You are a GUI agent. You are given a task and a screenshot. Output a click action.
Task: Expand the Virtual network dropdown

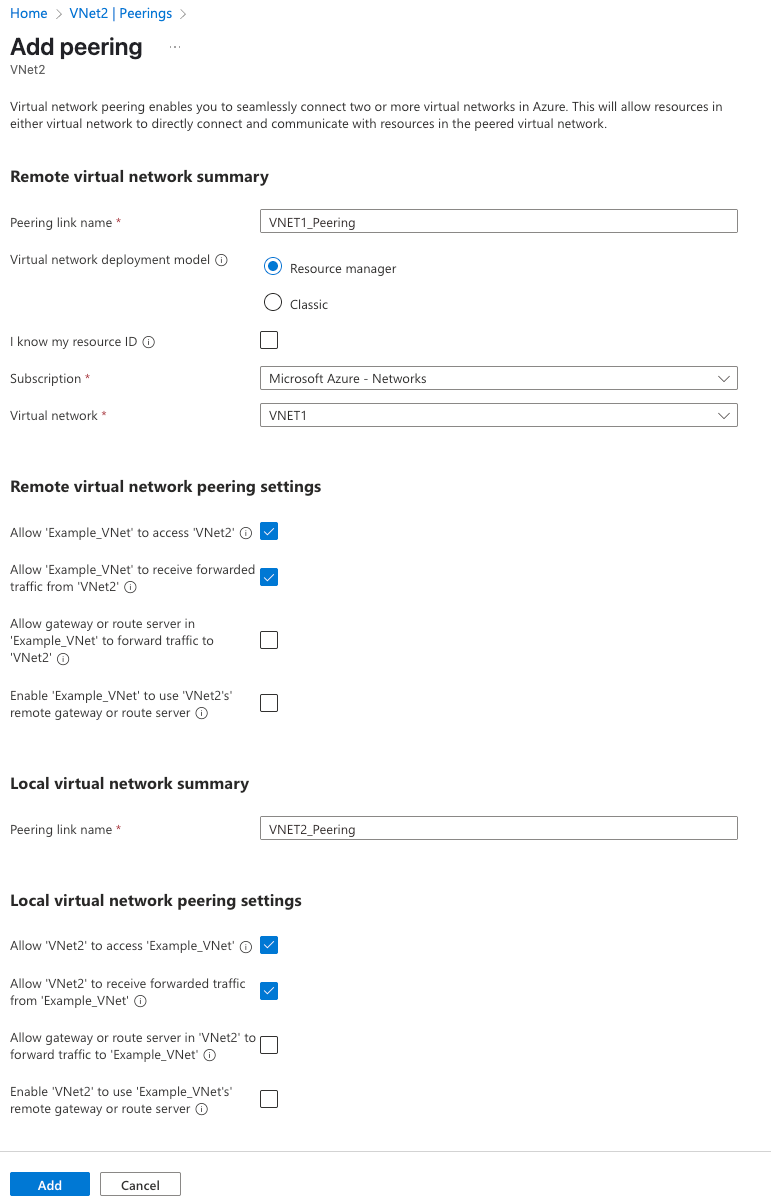498,415
